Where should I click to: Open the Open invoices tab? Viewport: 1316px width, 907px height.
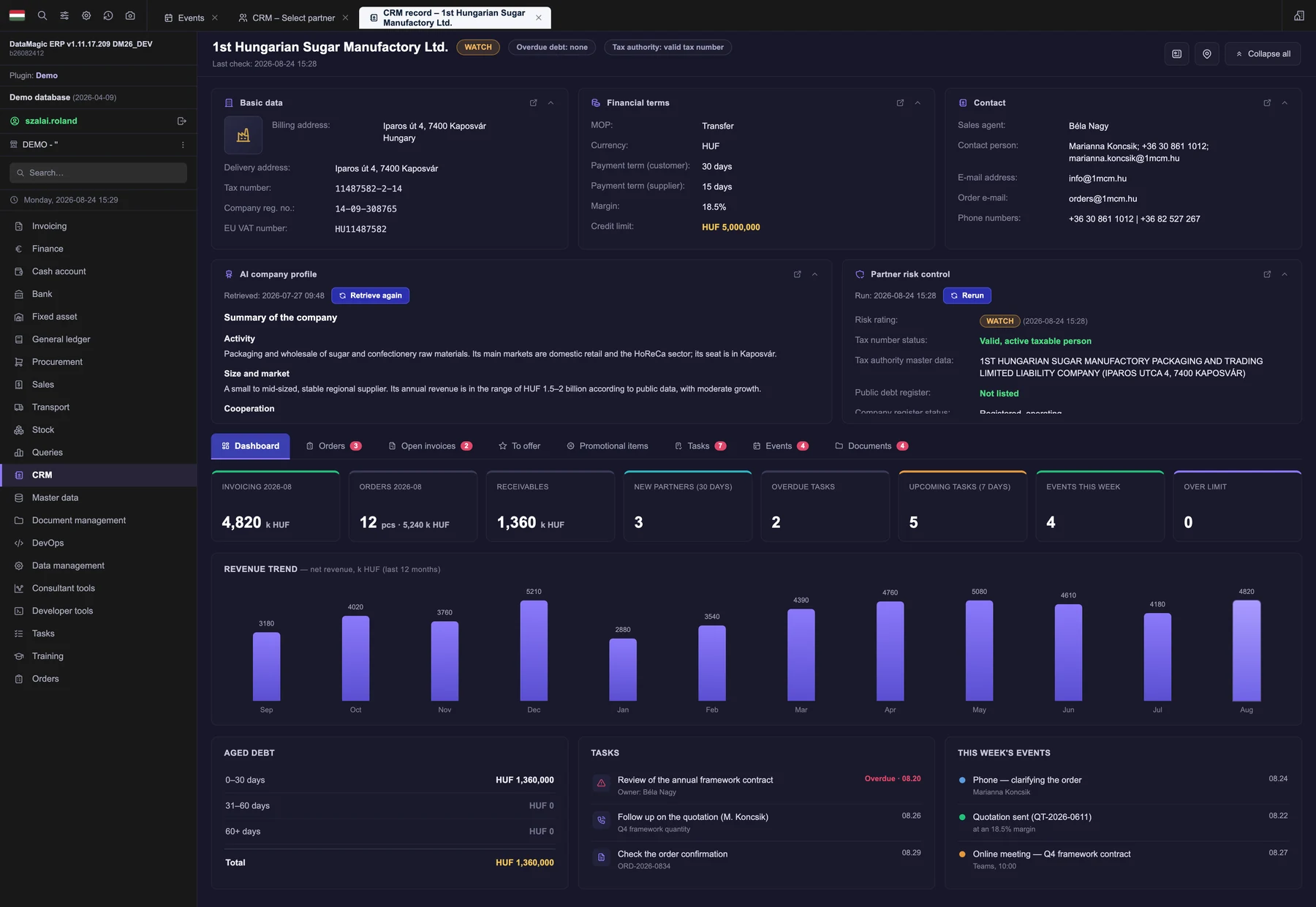430,446
